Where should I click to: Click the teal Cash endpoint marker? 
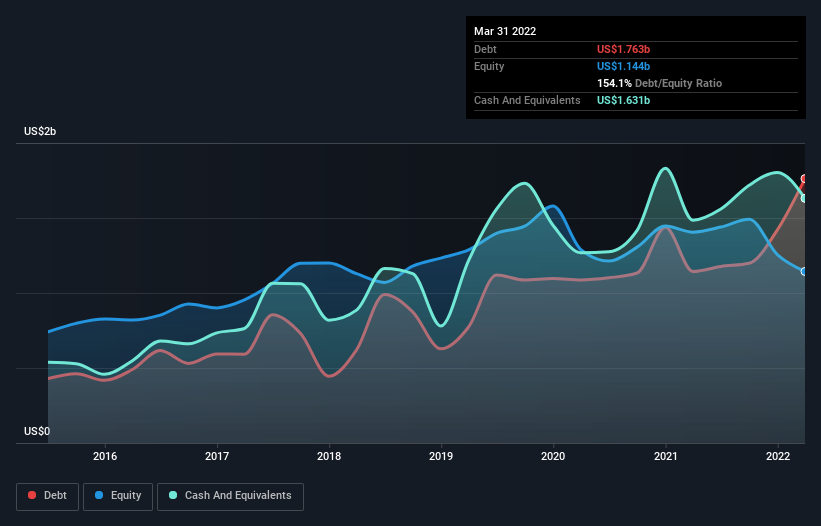click(804, 198)
